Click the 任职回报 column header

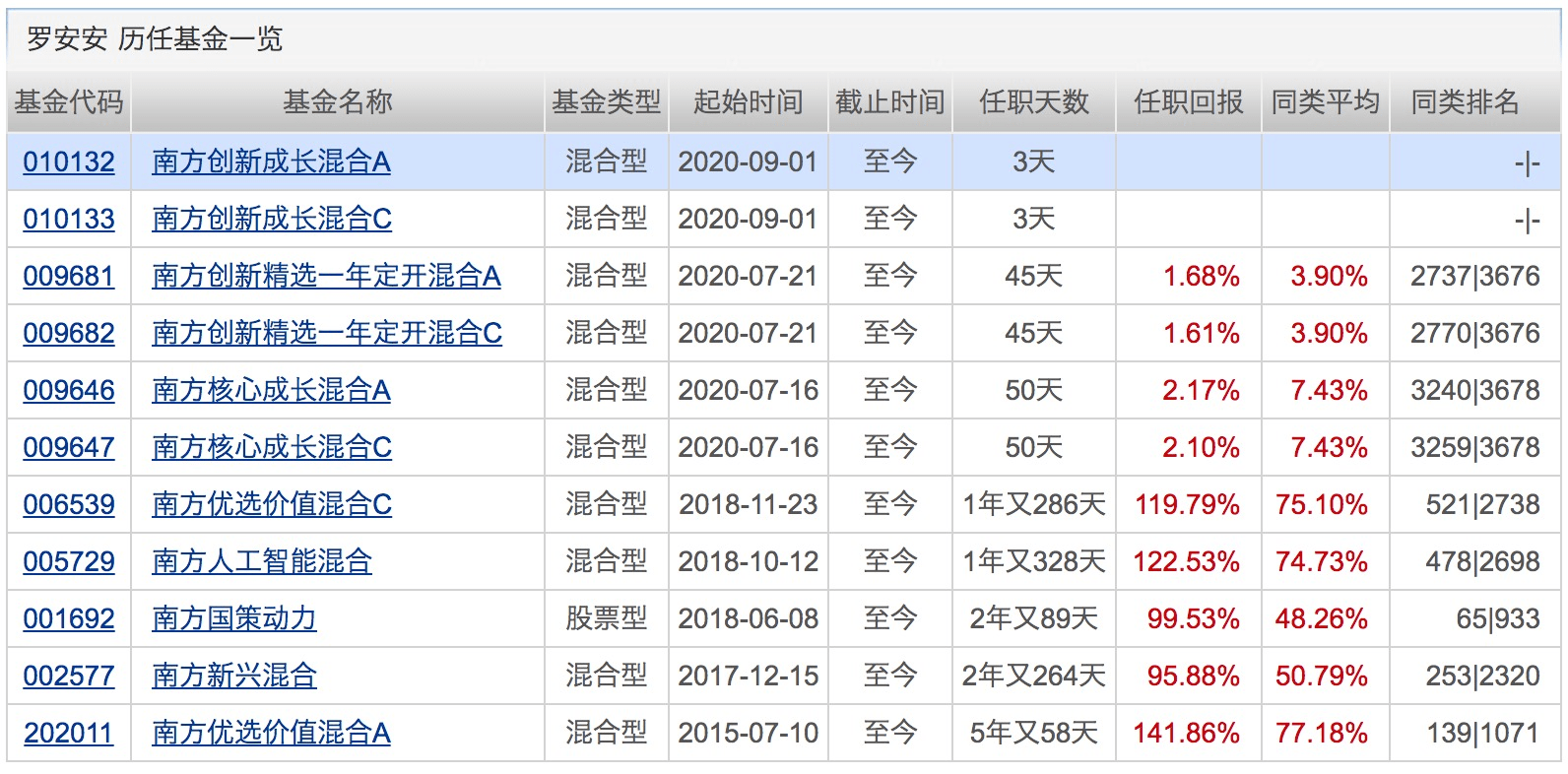pyautogui.click(x=1189, y=101)
